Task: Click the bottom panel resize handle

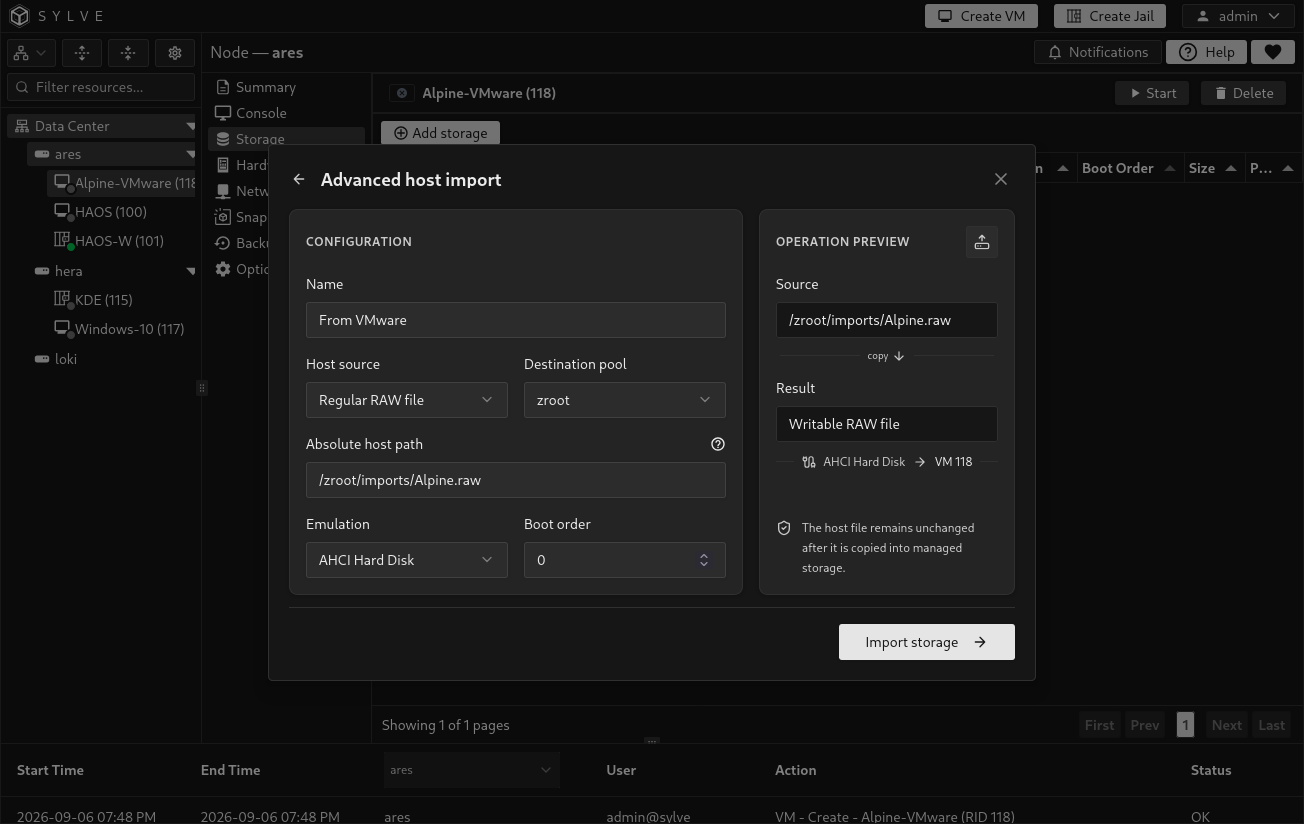Action: (x=651, y=741)
